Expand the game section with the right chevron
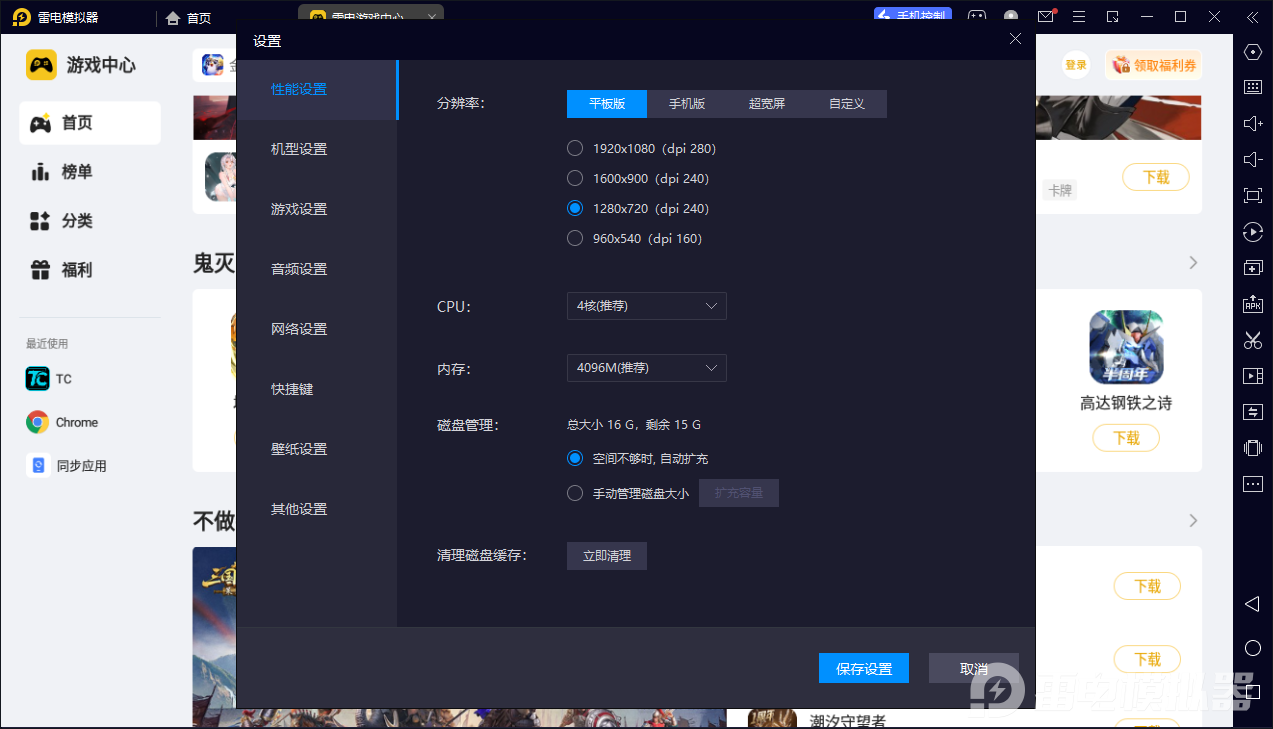Viewport: 1273px width, 729px height. point(1191,262)
